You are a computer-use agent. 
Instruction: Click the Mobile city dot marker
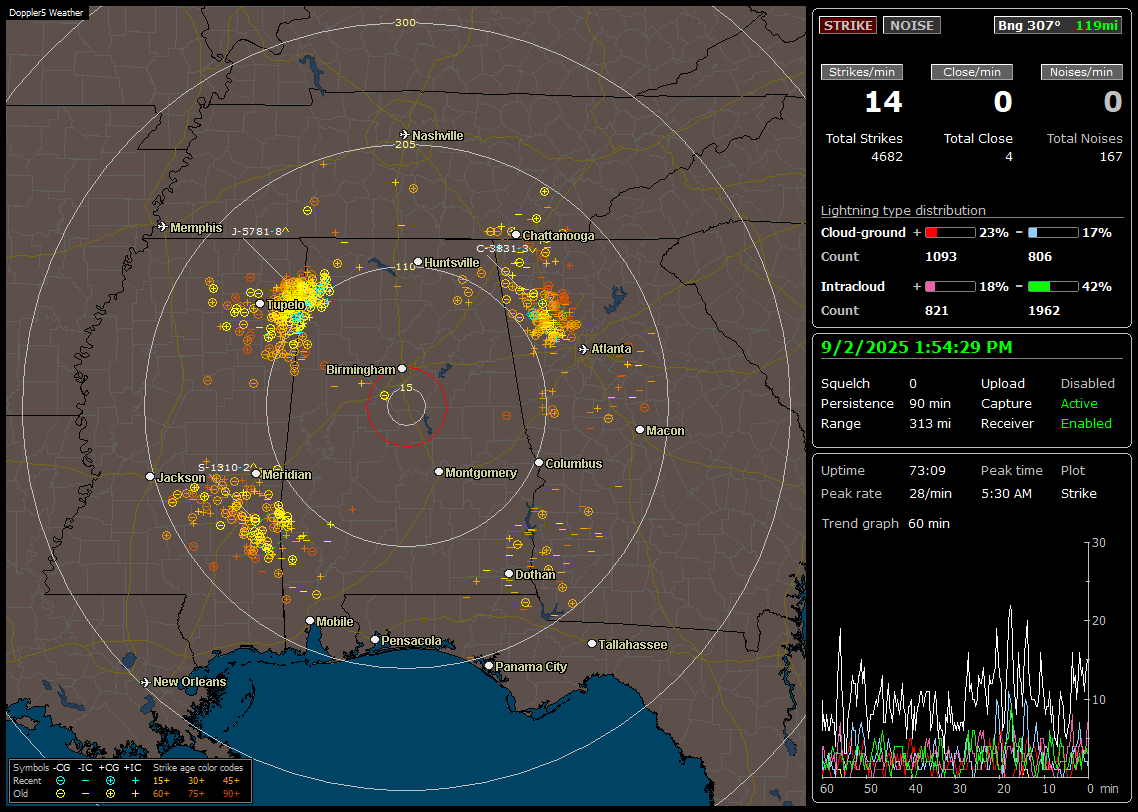pyautogui.click(x=310, y=620)
